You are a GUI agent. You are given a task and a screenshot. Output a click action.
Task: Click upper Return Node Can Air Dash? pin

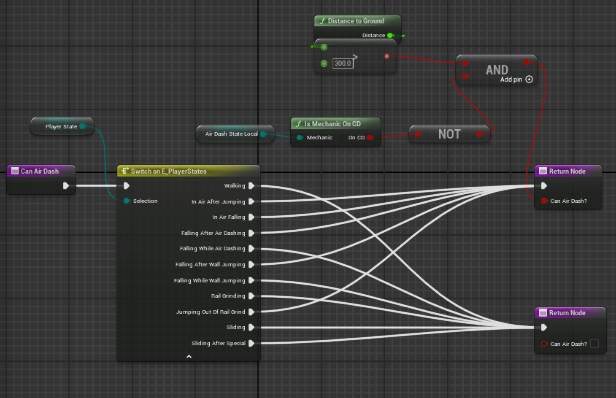pos(544,201)
